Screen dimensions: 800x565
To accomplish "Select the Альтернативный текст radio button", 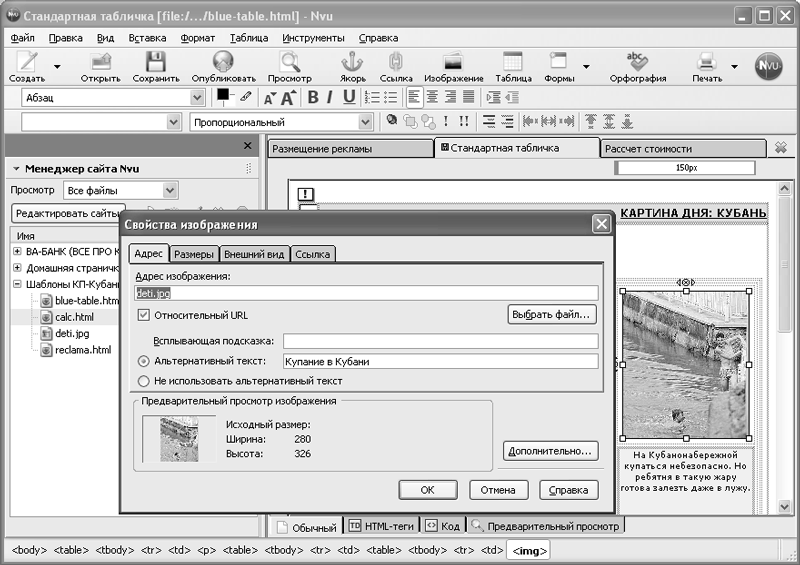I will [143, 361].
